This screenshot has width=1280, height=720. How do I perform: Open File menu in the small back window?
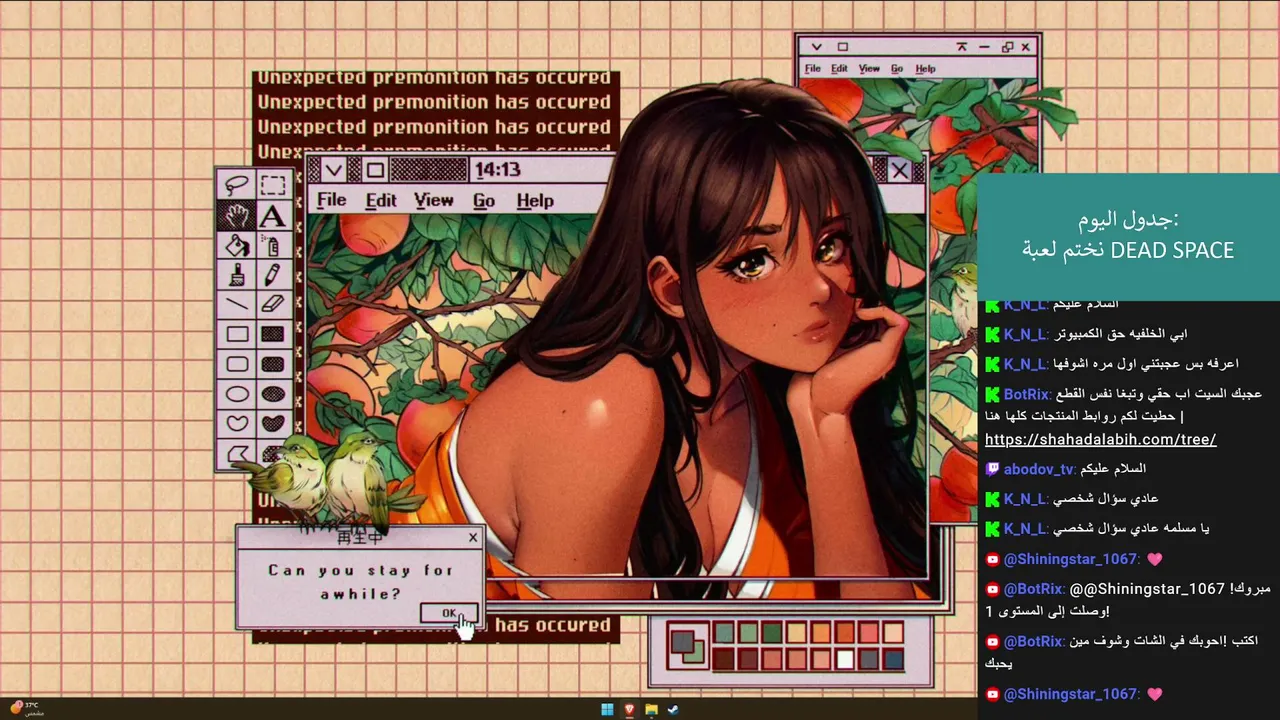(x=812, y=69)
